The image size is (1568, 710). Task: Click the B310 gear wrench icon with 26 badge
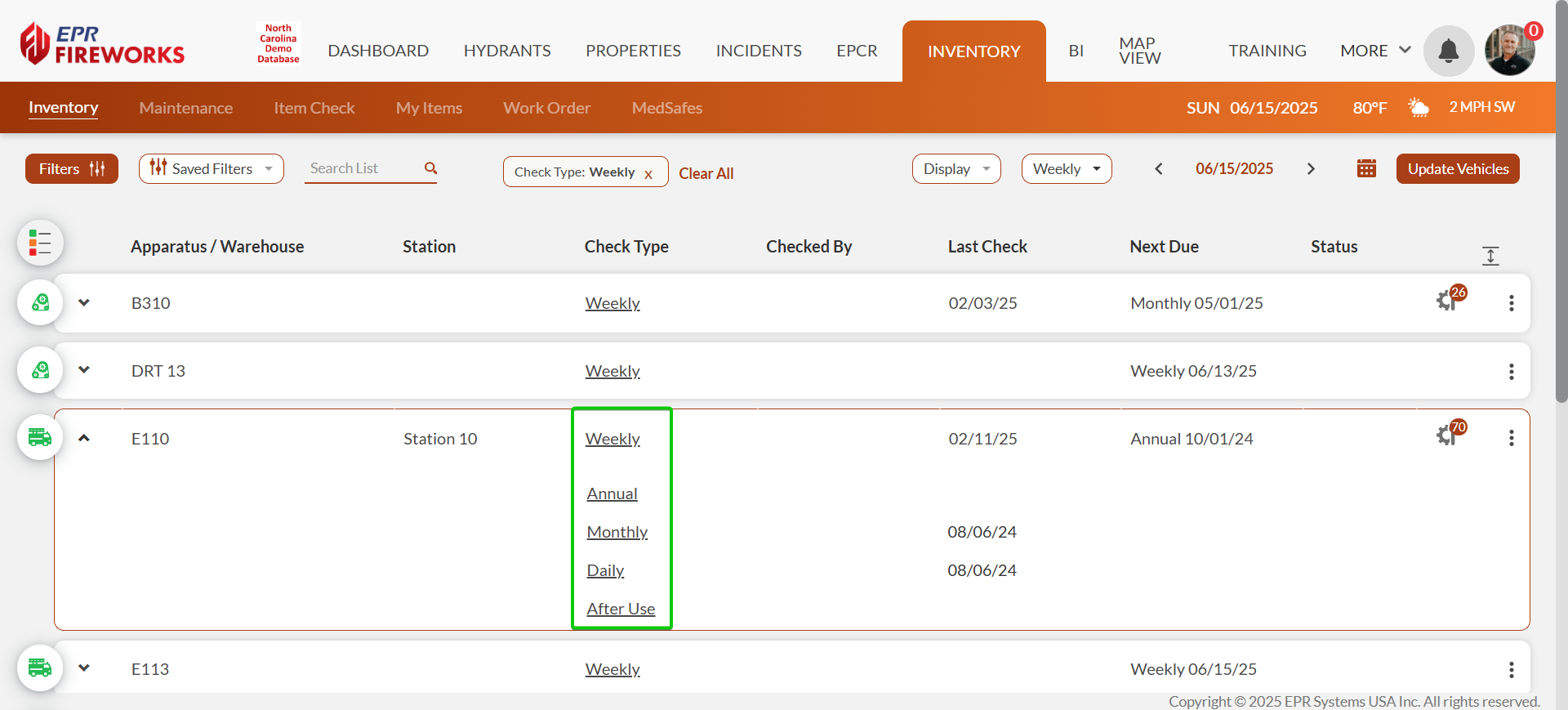1448,300
